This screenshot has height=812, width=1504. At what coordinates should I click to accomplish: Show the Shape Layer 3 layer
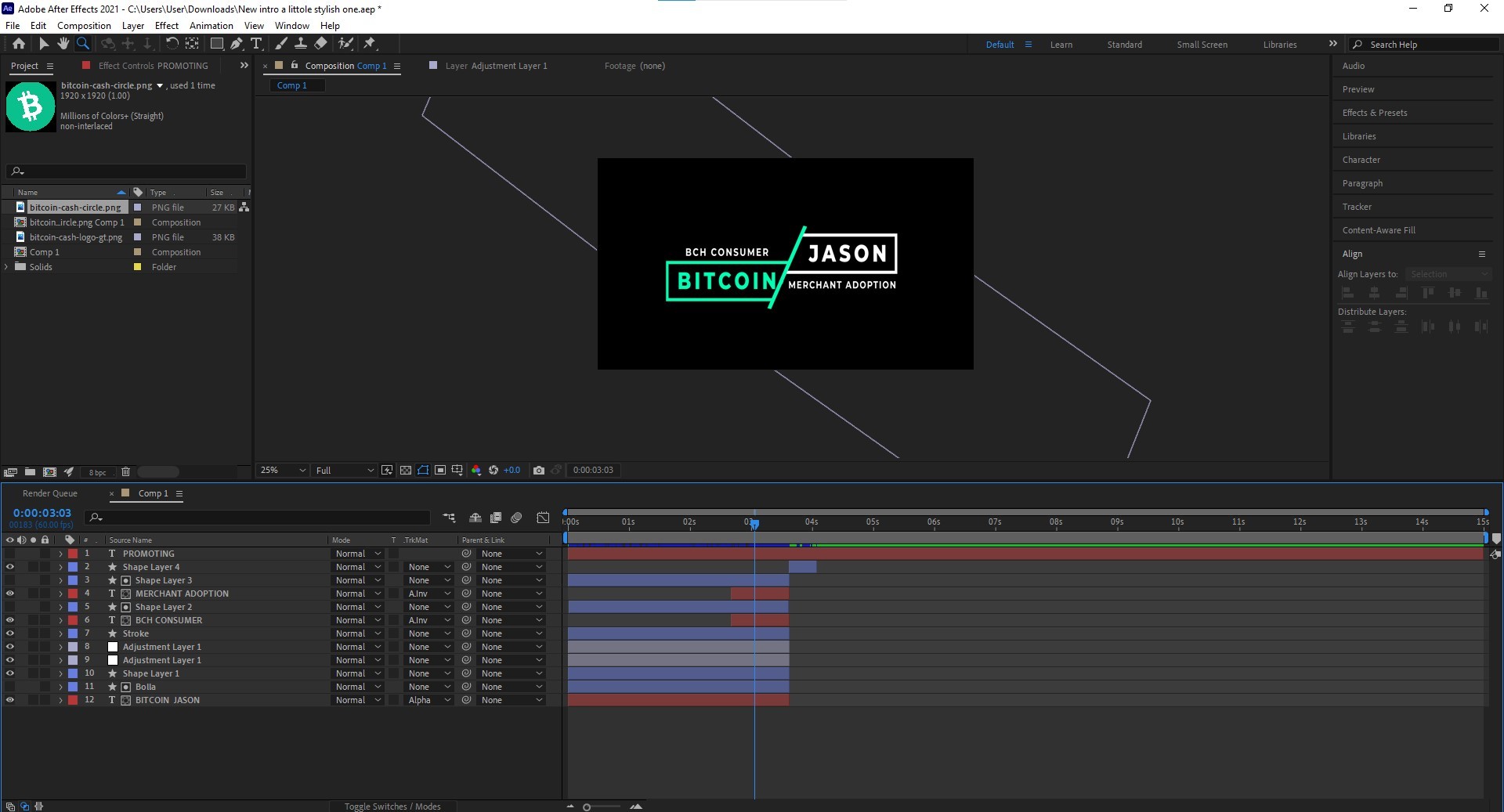coord(10,580)
